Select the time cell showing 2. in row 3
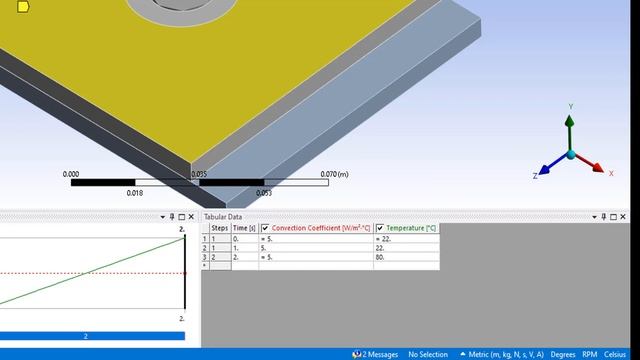Screen dimensions: 640x360 click(x=244, y=257)
